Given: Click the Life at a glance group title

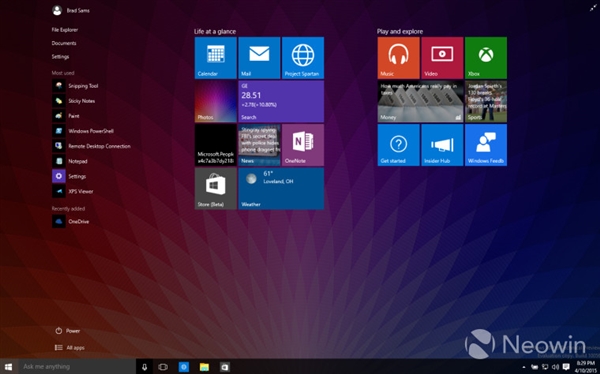Looking at the screenshot, I should tap(215, 31).
